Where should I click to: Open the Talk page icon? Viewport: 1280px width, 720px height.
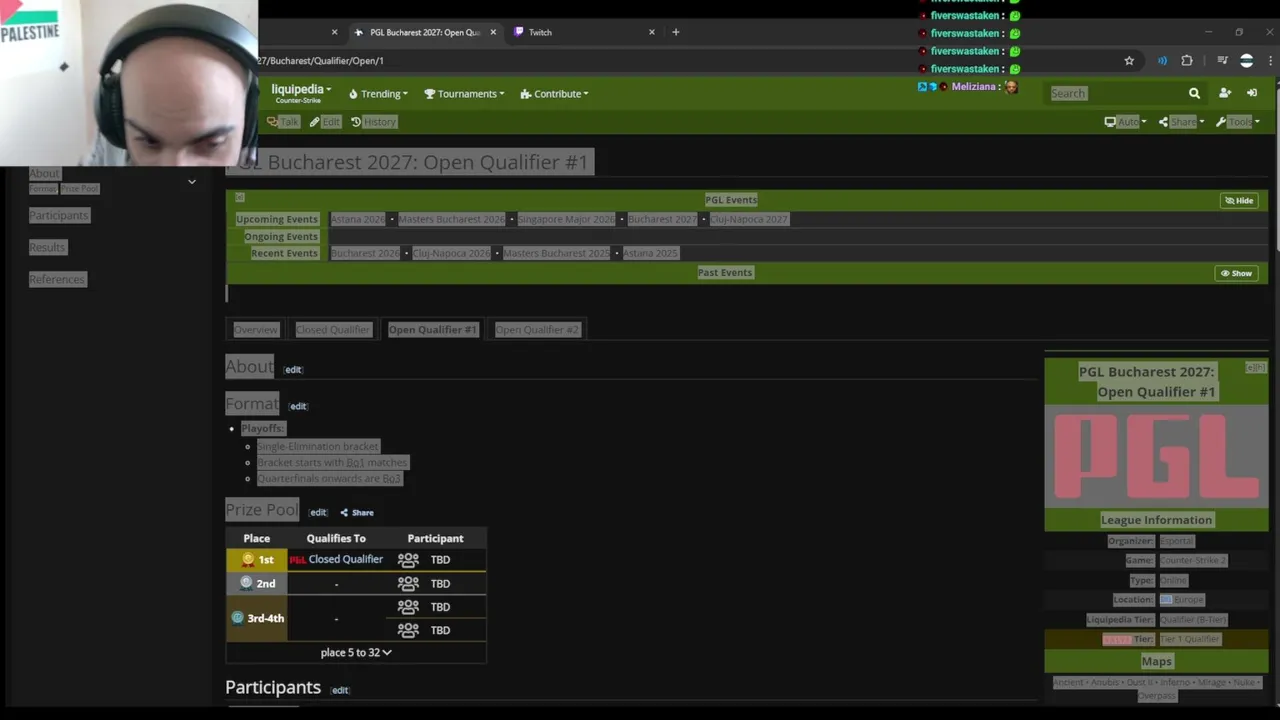coord(272,122)
